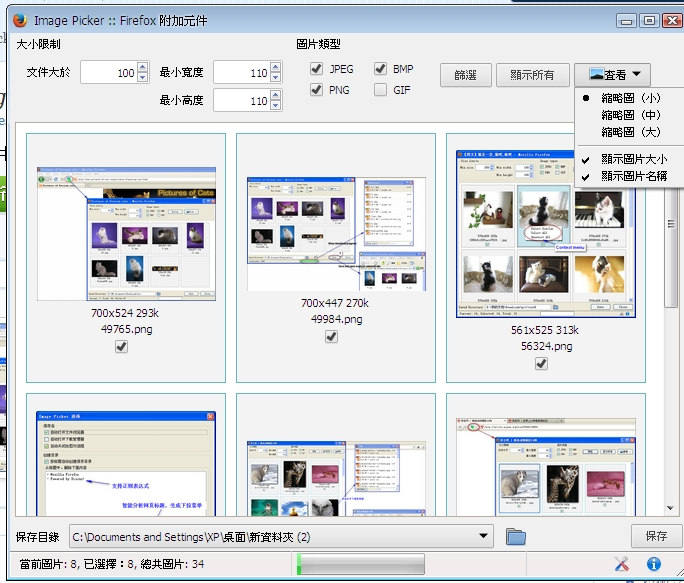
Task: Click the Image Picker options dialog thumbnail
Action: tap(126, 463)
